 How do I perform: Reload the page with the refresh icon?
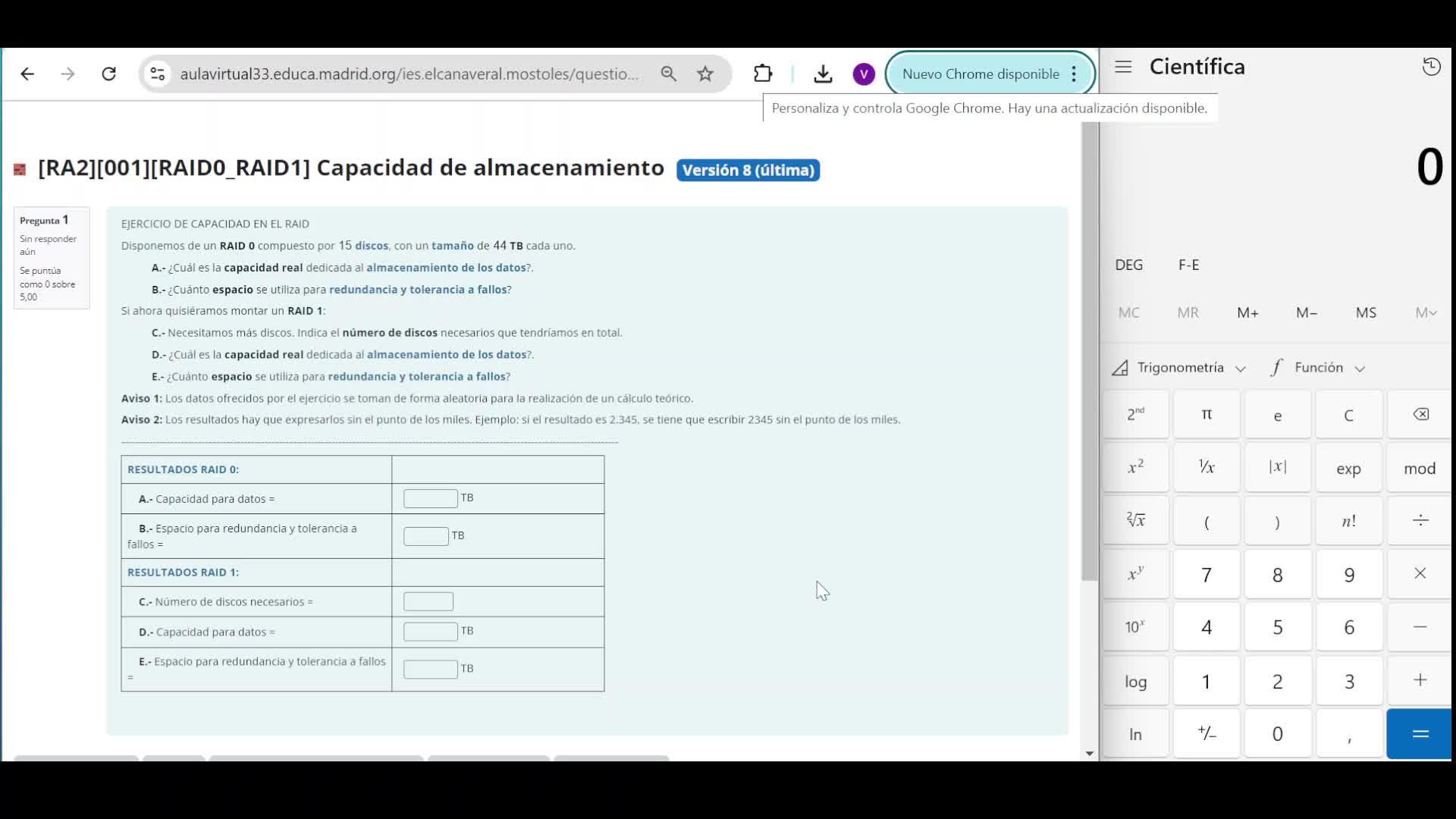tap(108, 74)
